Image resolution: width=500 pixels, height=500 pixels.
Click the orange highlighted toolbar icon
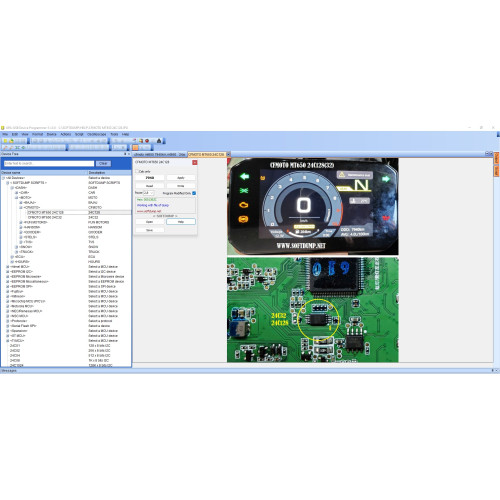135,147
